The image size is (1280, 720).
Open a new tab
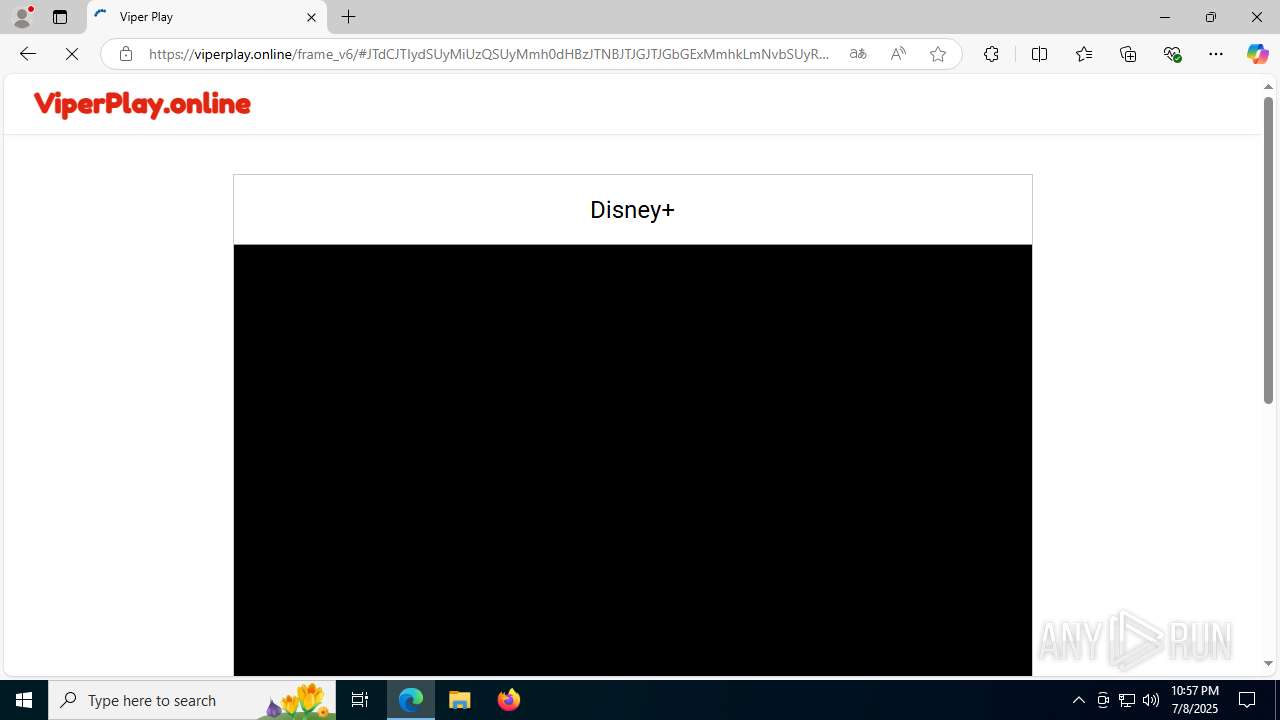pyautogui.click(x=348, y=17)
